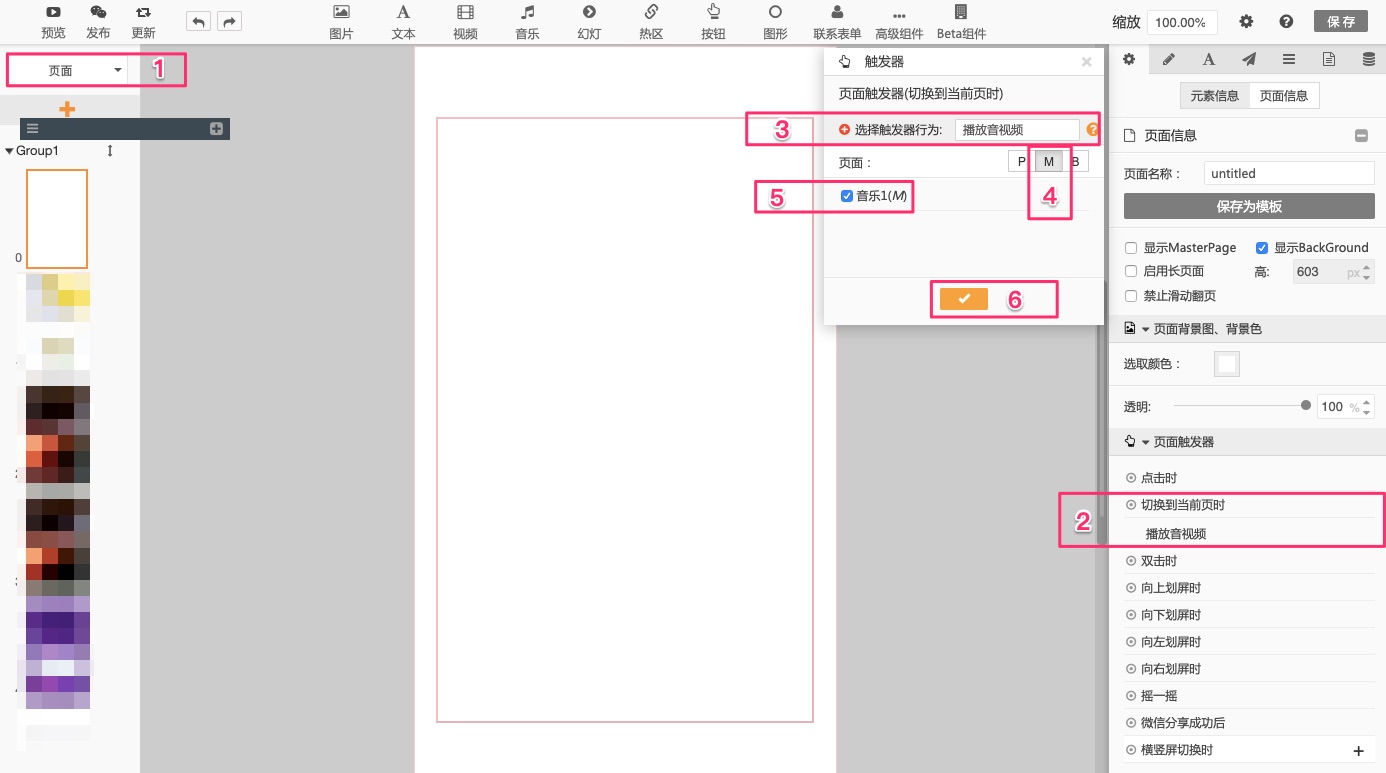The height and width of the screenshot is (773, 1386).
Task: Open the help question mark icon
Action: click(1286, 22)
